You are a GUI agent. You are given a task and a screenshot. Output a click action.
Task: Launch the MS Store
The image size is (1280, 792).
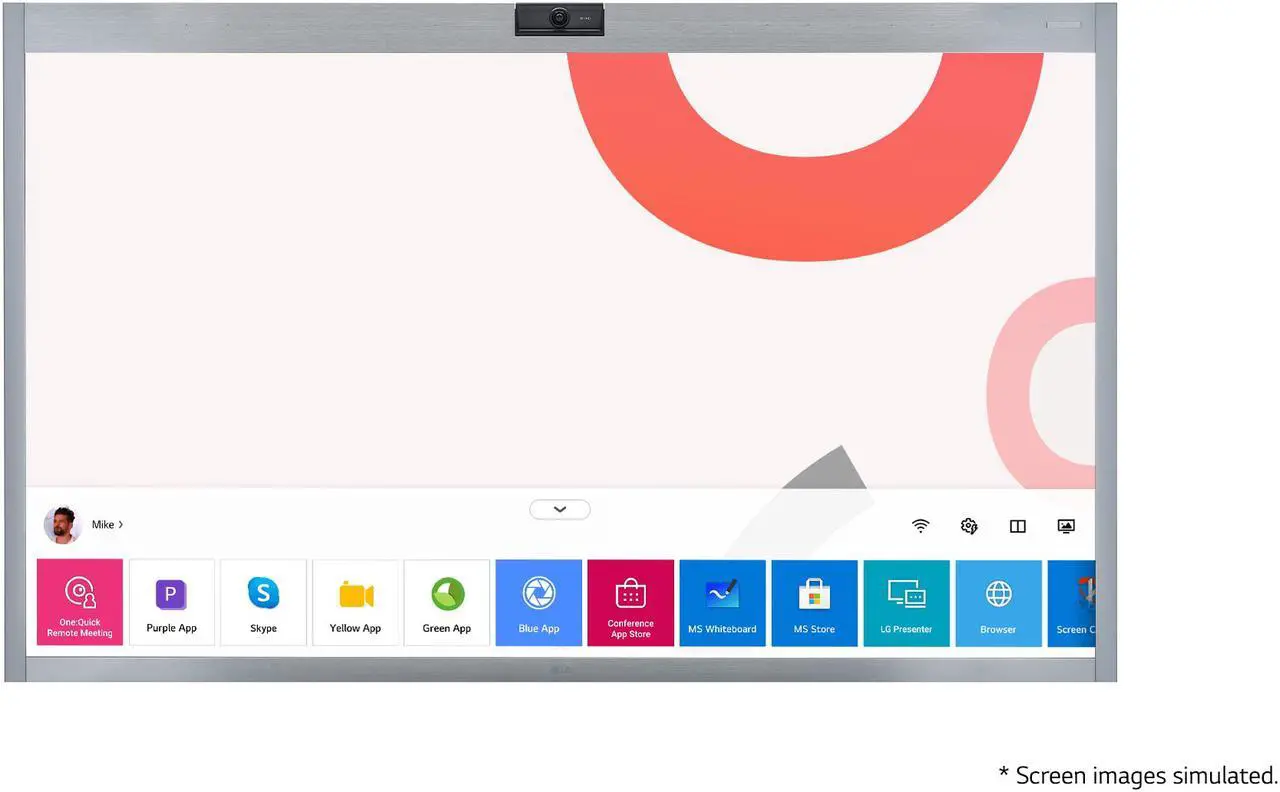coord(814,602)
